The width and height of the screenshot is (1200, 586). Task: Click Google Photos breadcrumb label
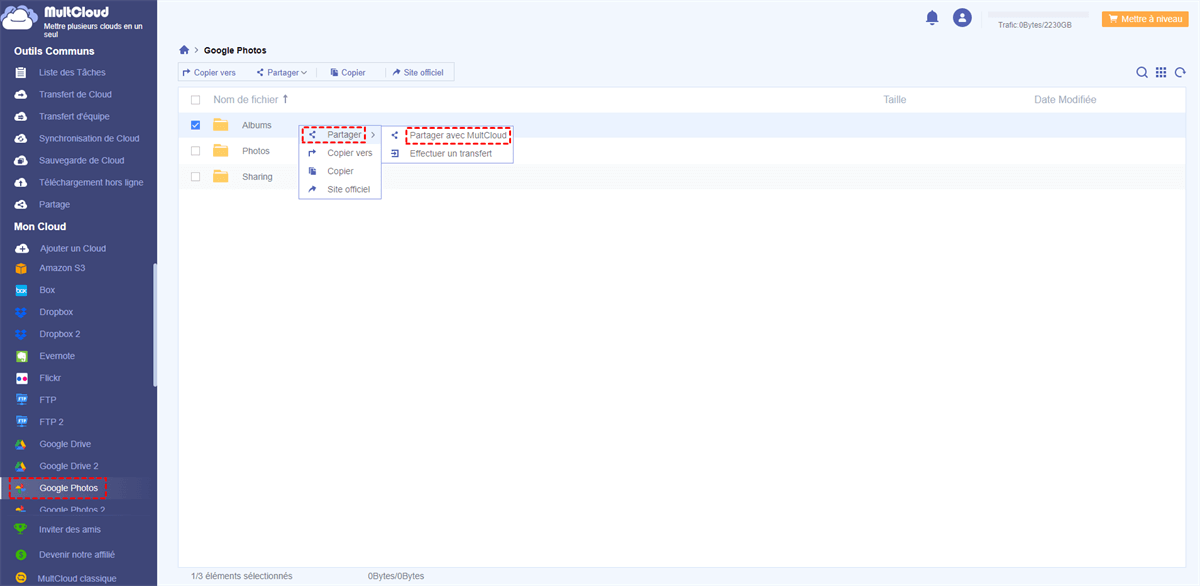point(235,50)
